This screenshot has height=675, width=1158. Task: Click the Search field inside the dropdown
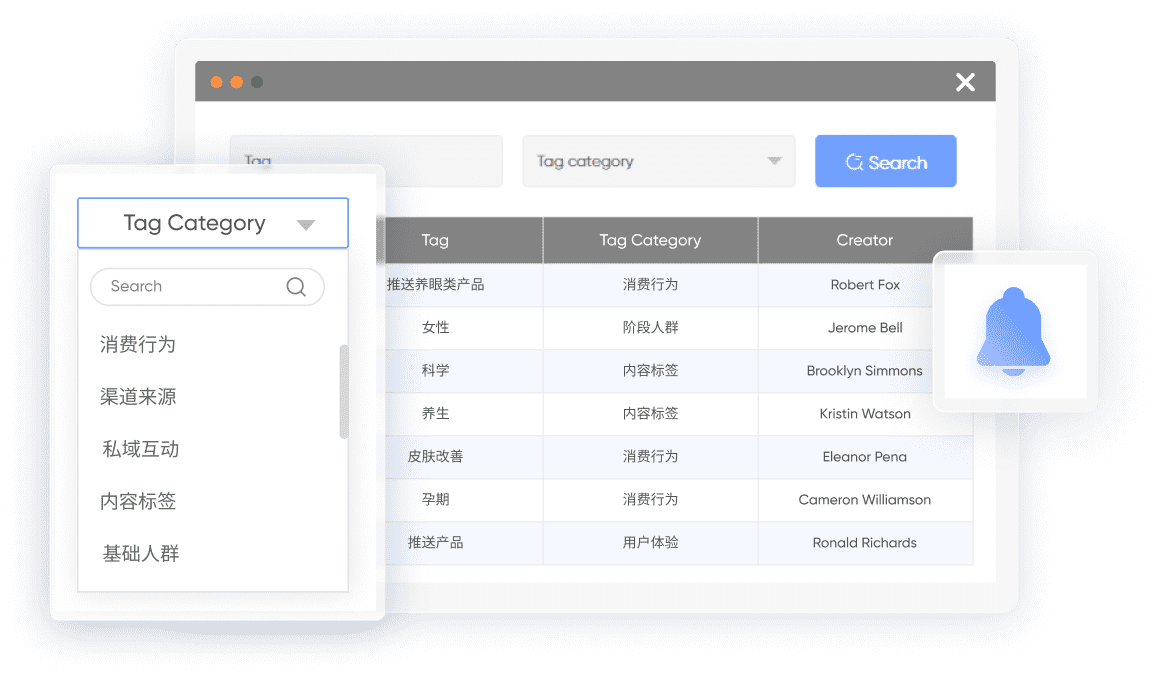pyautogui.click(x=190, y=287)
